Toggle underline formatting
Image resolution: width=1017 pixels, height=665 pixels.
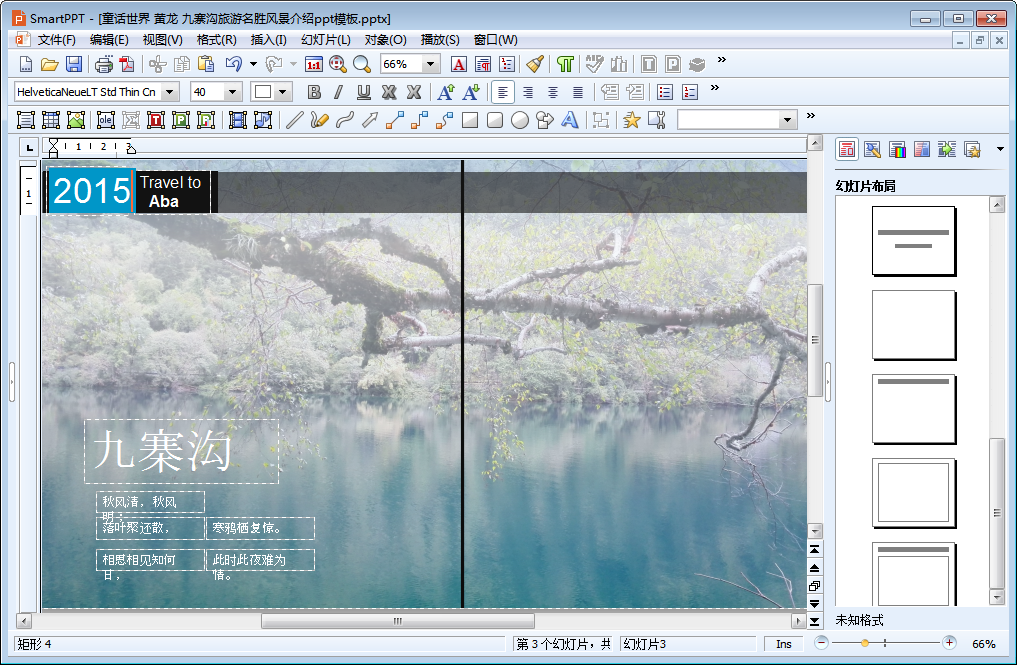tap(364, 92)
